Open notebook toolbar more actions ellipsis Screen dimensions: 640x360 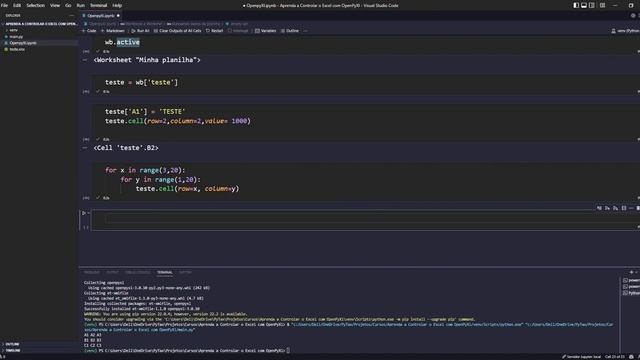[305, 31]
